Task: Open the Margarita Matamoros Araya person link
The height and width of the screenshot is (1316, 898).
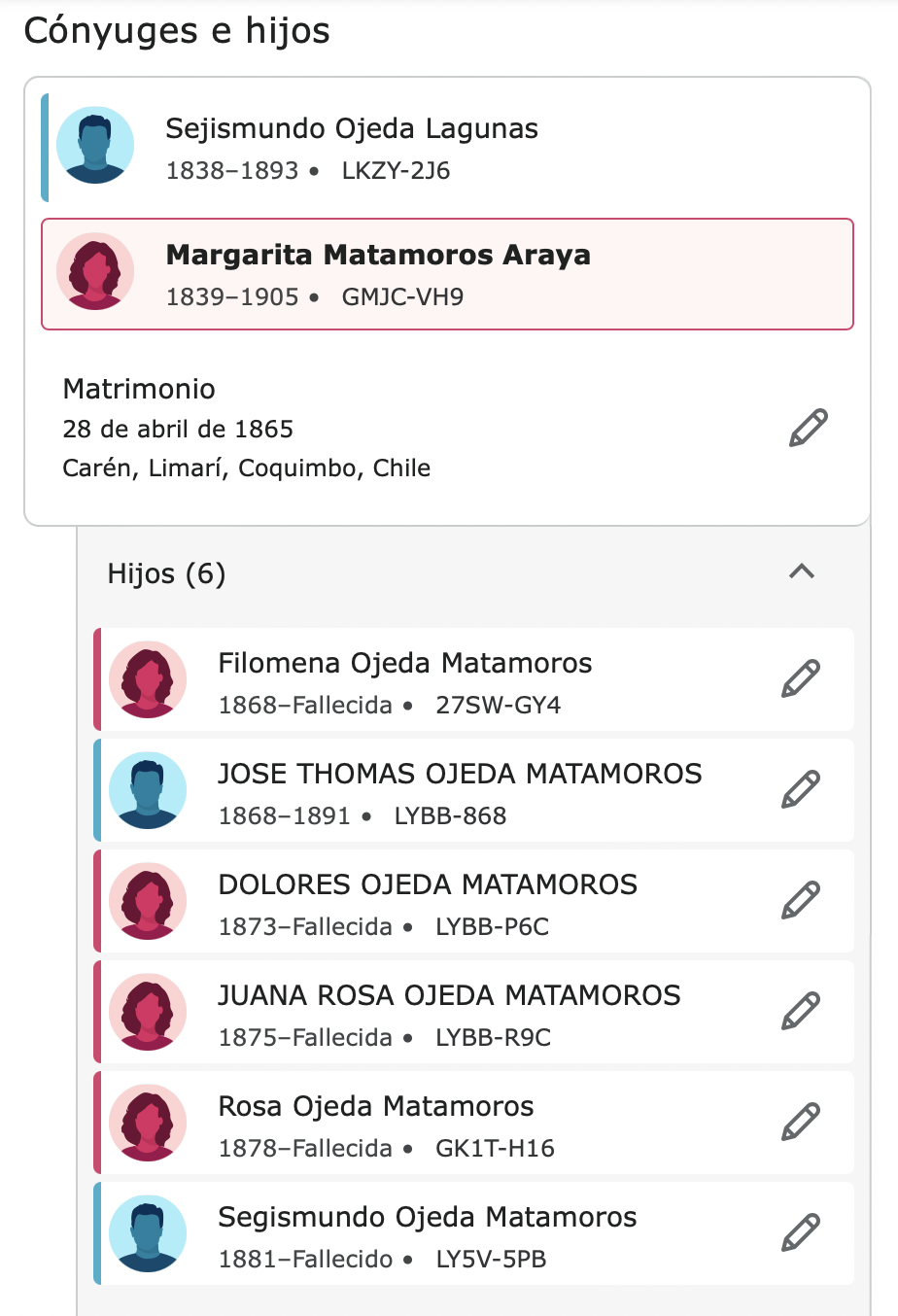Action: [378, 255]
